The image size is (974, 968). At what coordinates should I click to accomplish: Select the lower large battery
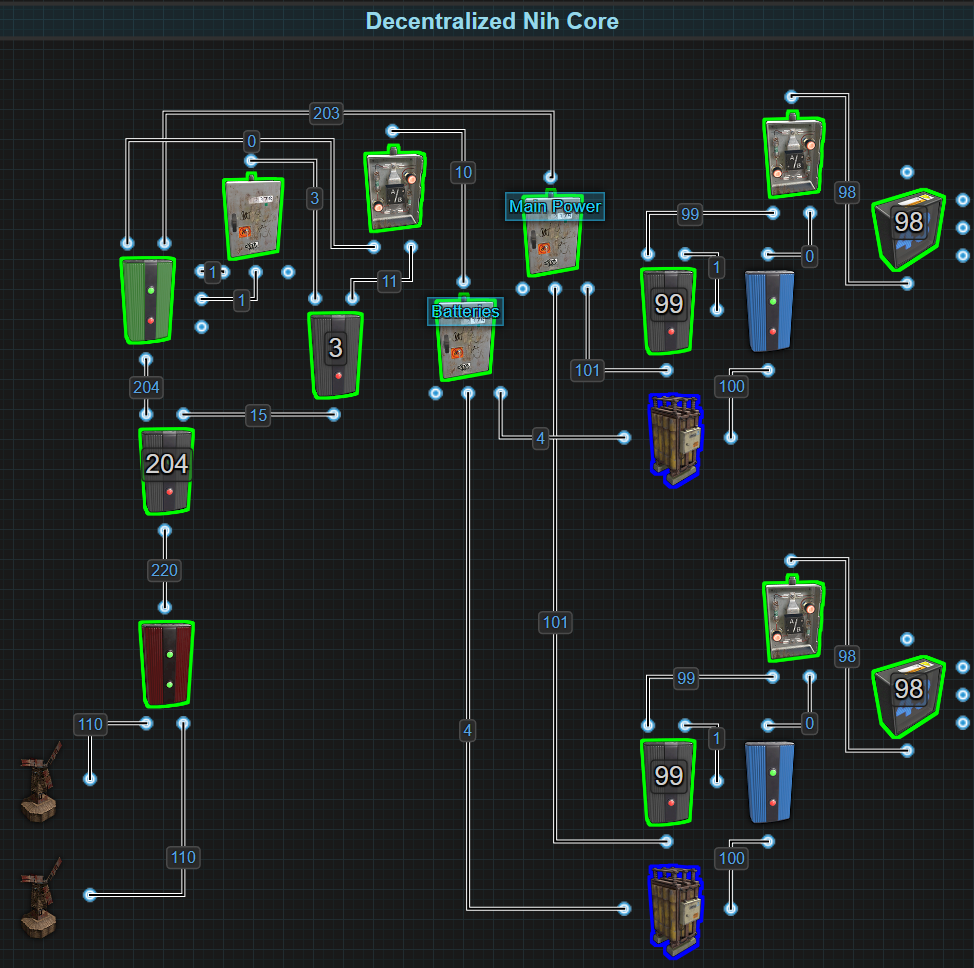coord(675,911)
